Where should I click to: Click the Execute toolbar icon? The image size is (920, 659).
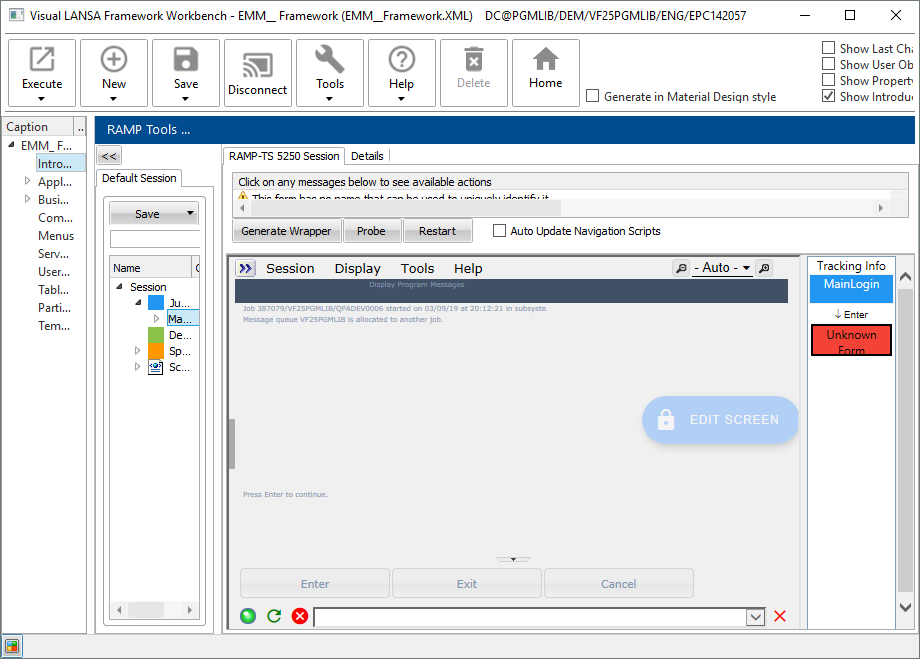pyautogui.click(x=42, y=60)
